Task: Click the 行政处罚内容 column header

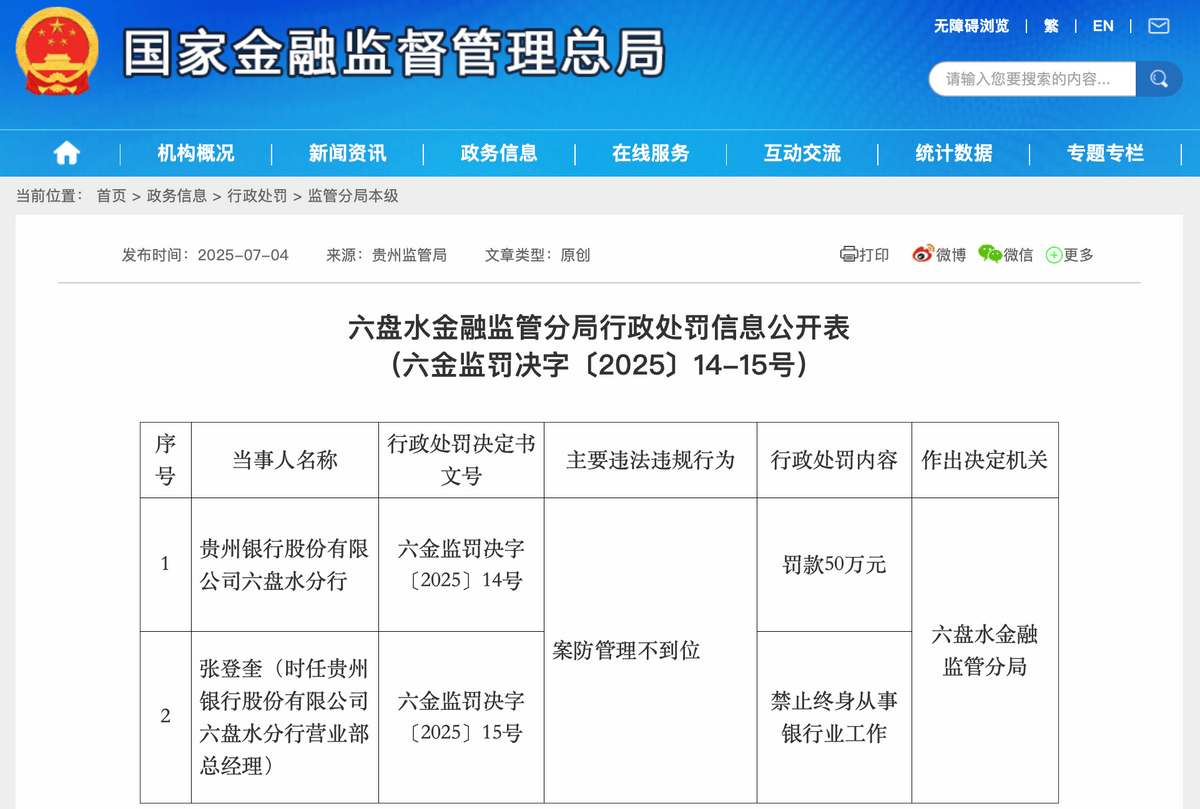Action: pos(834,460)
